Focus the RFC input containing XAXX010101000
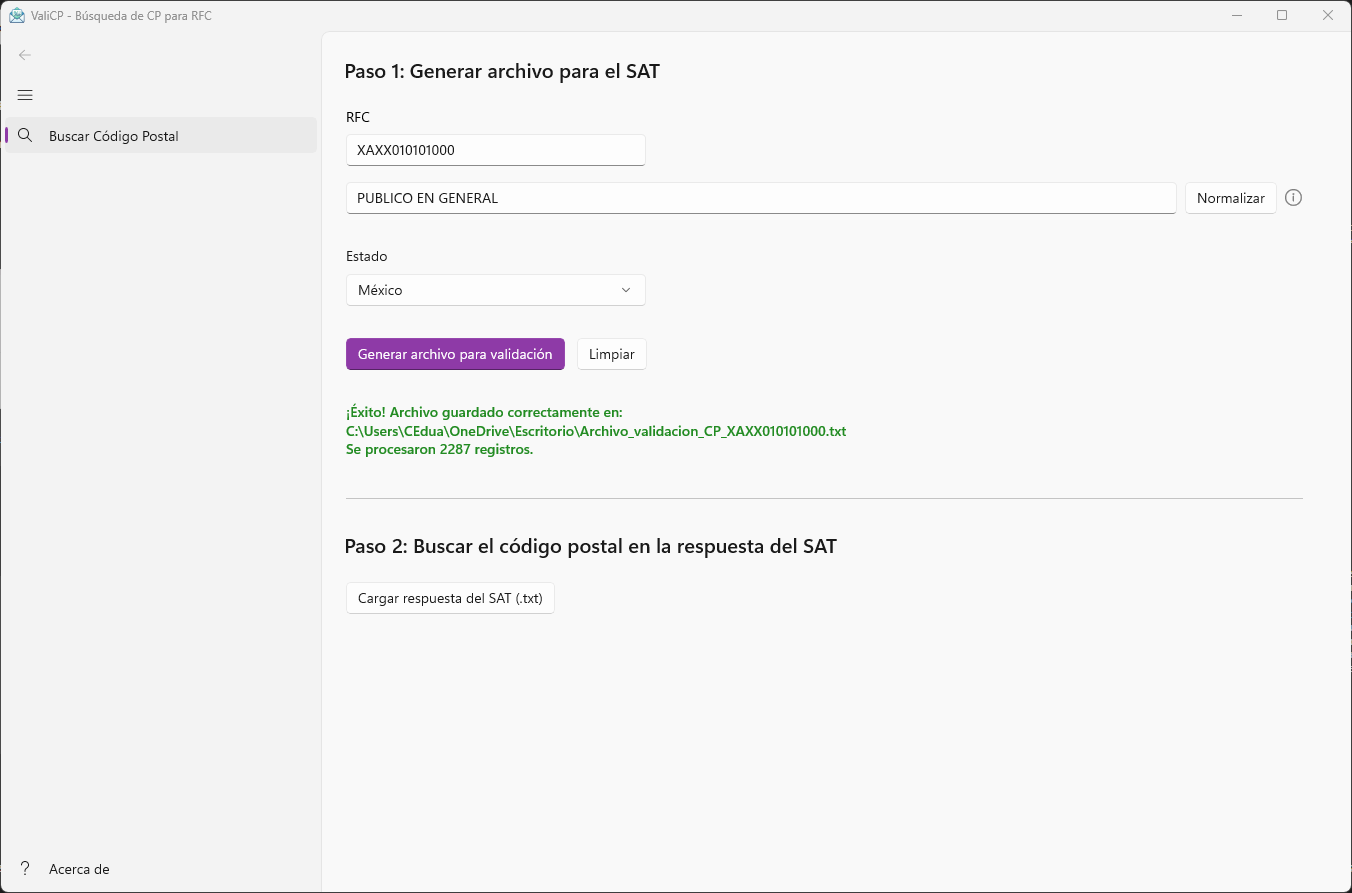The width and height of the screenshot is (1352, 893). point(495,150)
